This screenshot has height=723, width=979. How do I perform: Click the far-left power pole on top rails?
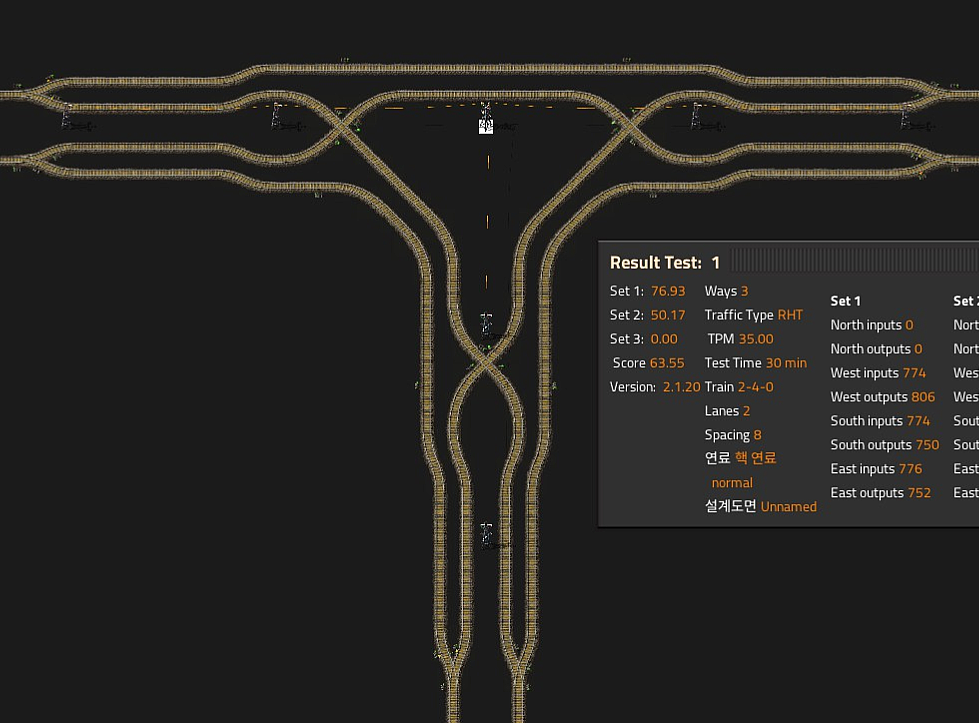pos(68,118)
